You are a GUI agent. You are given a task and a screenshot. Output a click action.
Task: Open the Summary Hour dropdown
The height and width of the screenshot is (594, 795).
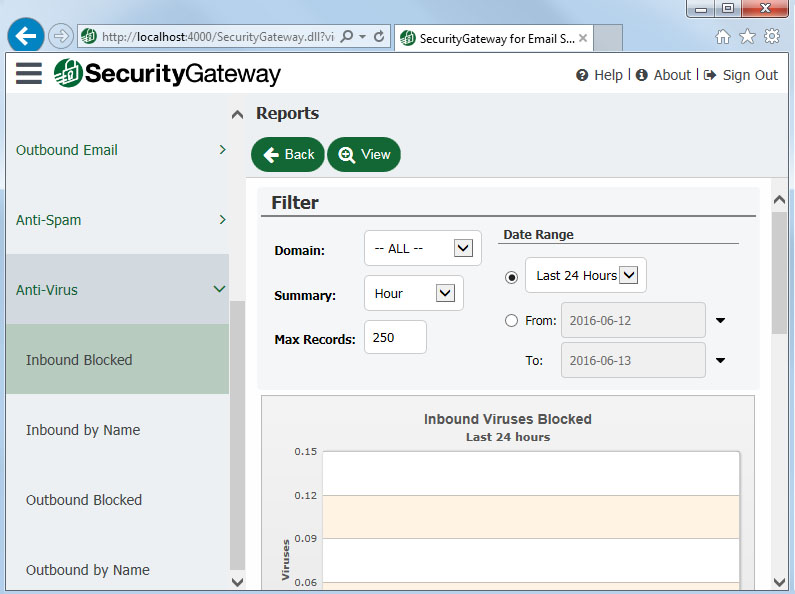414,293
